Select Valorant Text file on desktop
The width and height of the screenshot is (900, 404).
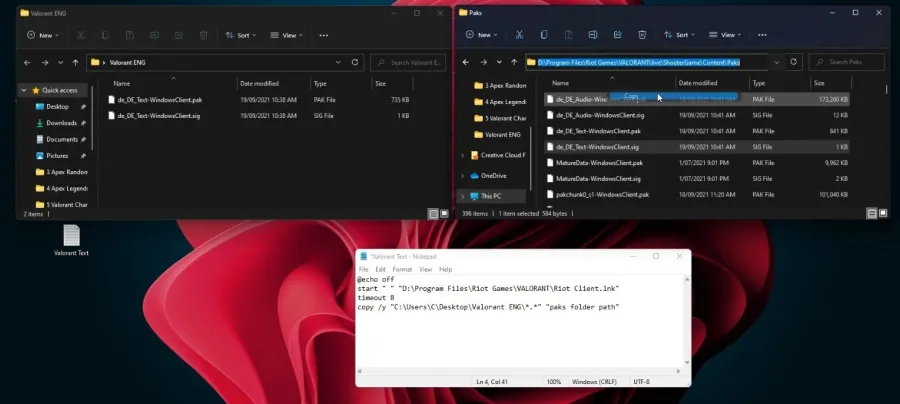point(71,240)
